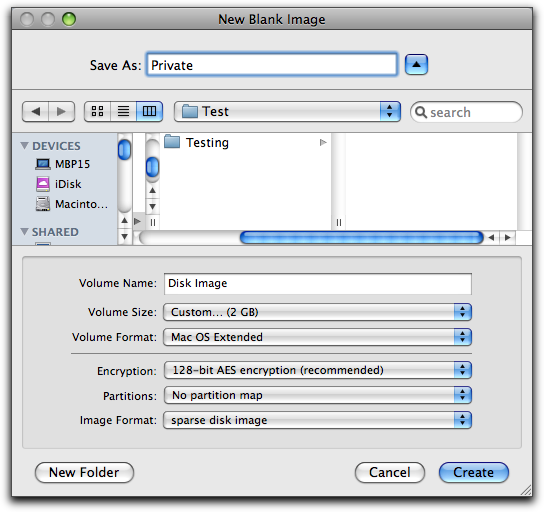Switch to icon view
The width and height of the screenshot is (544, 512).
click(x=97, y=111)
